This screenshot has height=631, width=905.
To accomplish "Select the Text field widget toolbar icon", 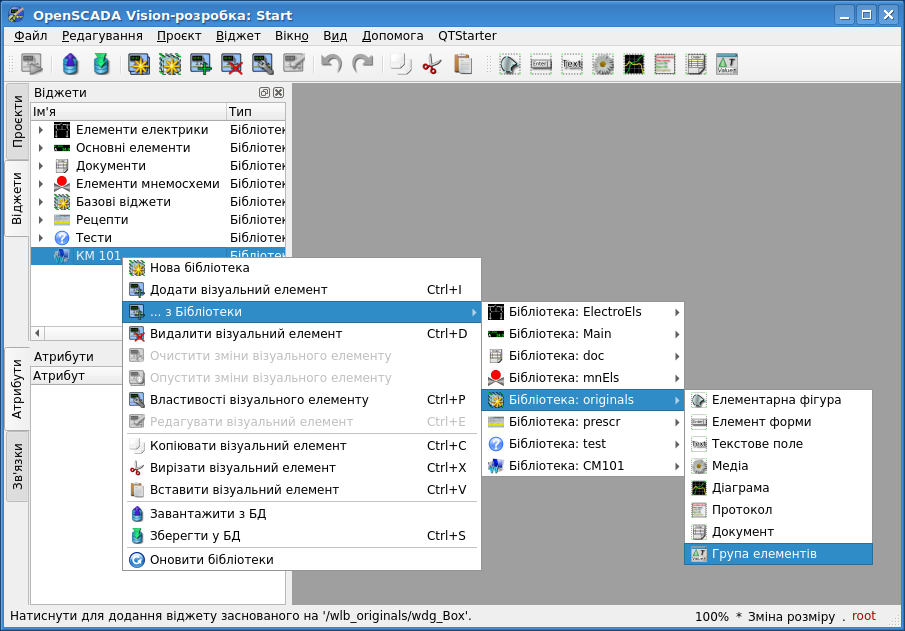I will point(572,65).
